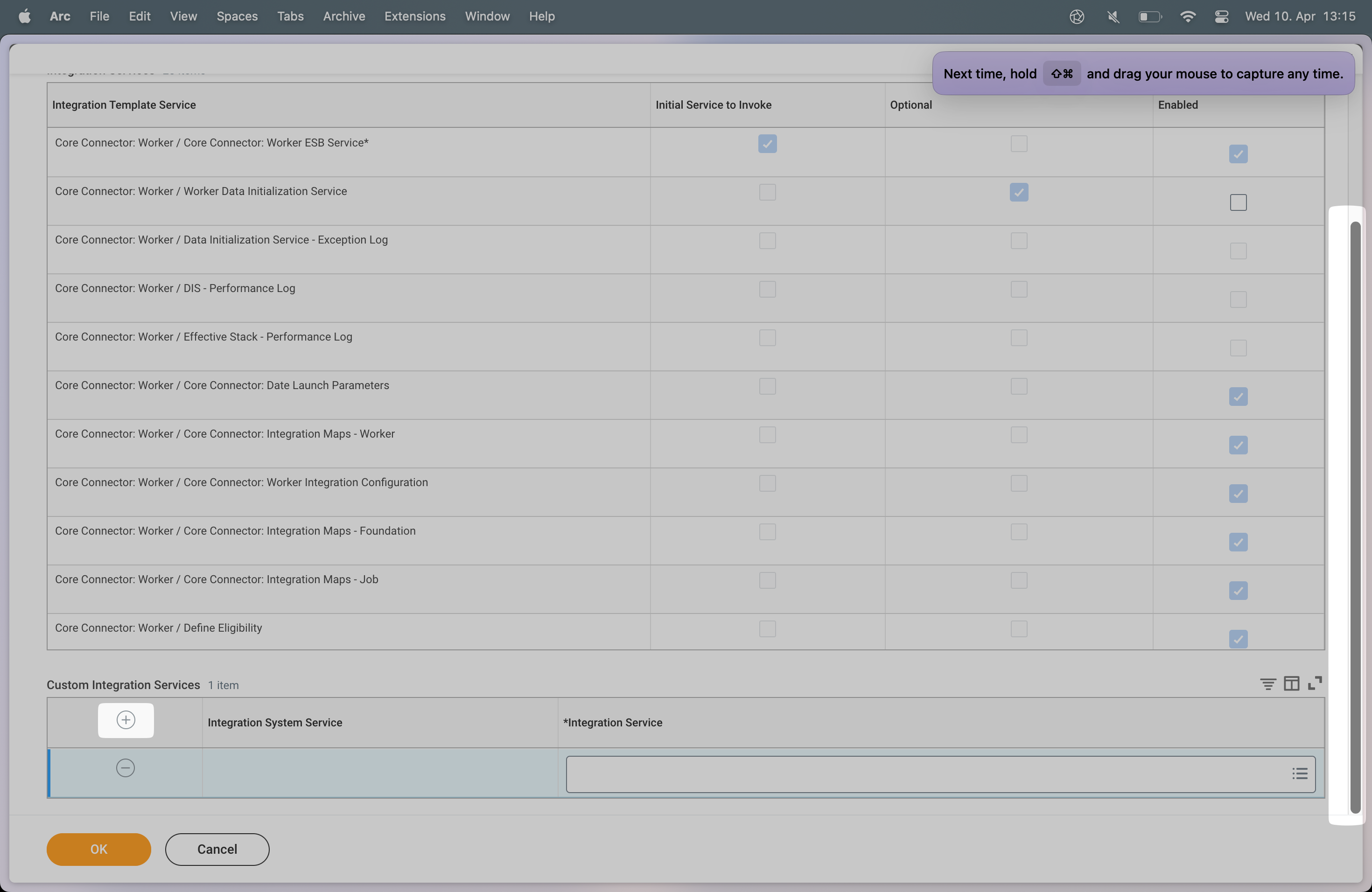Enable Worker Data Initialization Service checkbox
The width and height of the screenshot is (1372, 892).
[x=1238, y=202]
